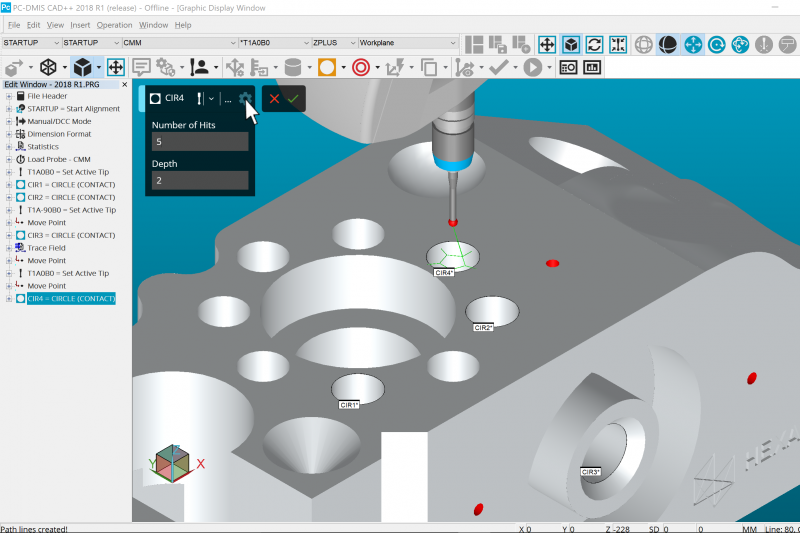Click the scale to fit icon
The width and height of the screenshot is (800, 533).
tap(618, 45)
